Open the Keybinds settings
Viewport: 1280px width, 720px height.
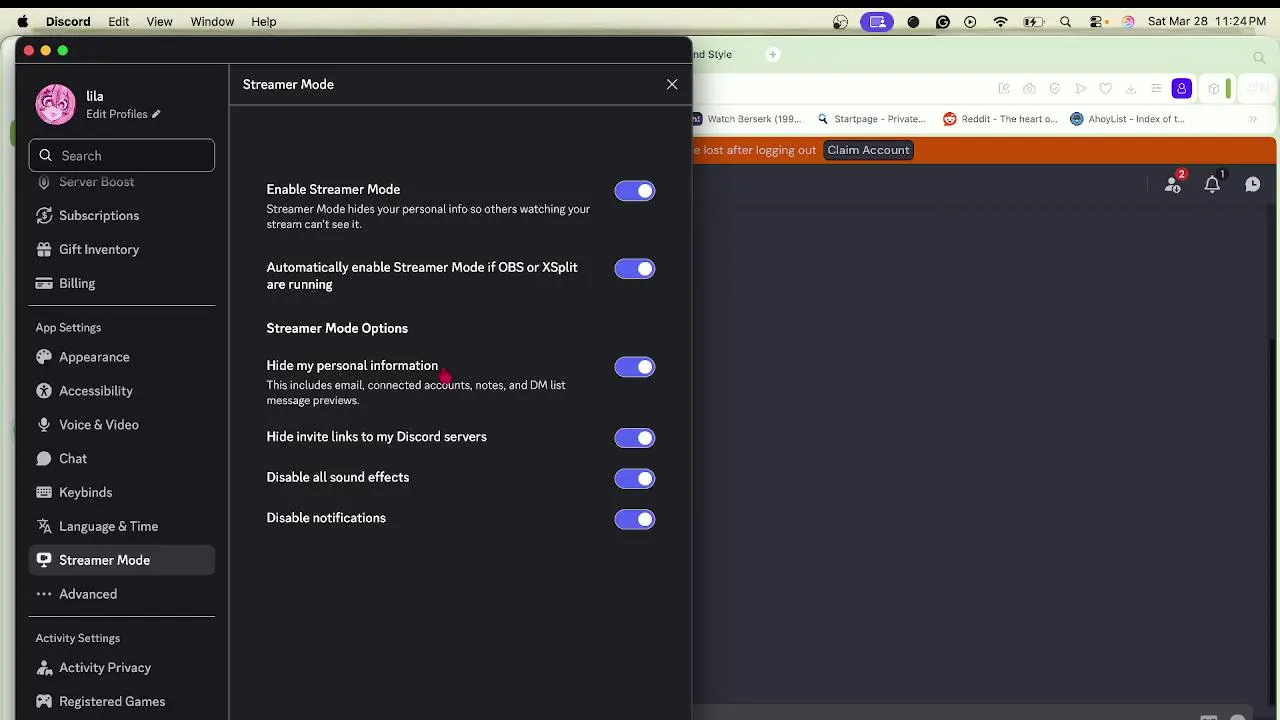tap(122, 493)
